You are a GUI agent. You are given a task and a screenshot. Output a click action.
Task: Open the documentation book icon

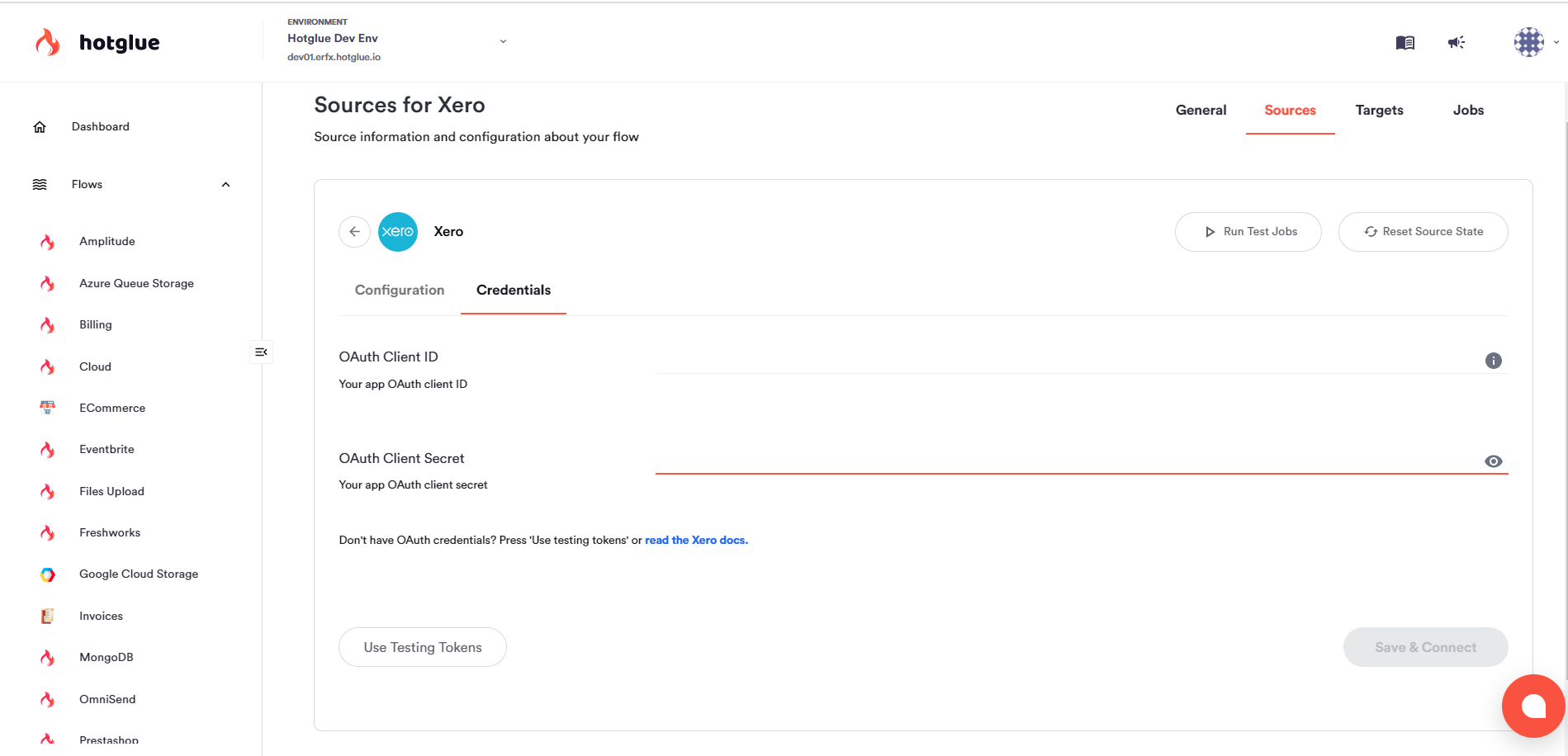pos(1405,42)
